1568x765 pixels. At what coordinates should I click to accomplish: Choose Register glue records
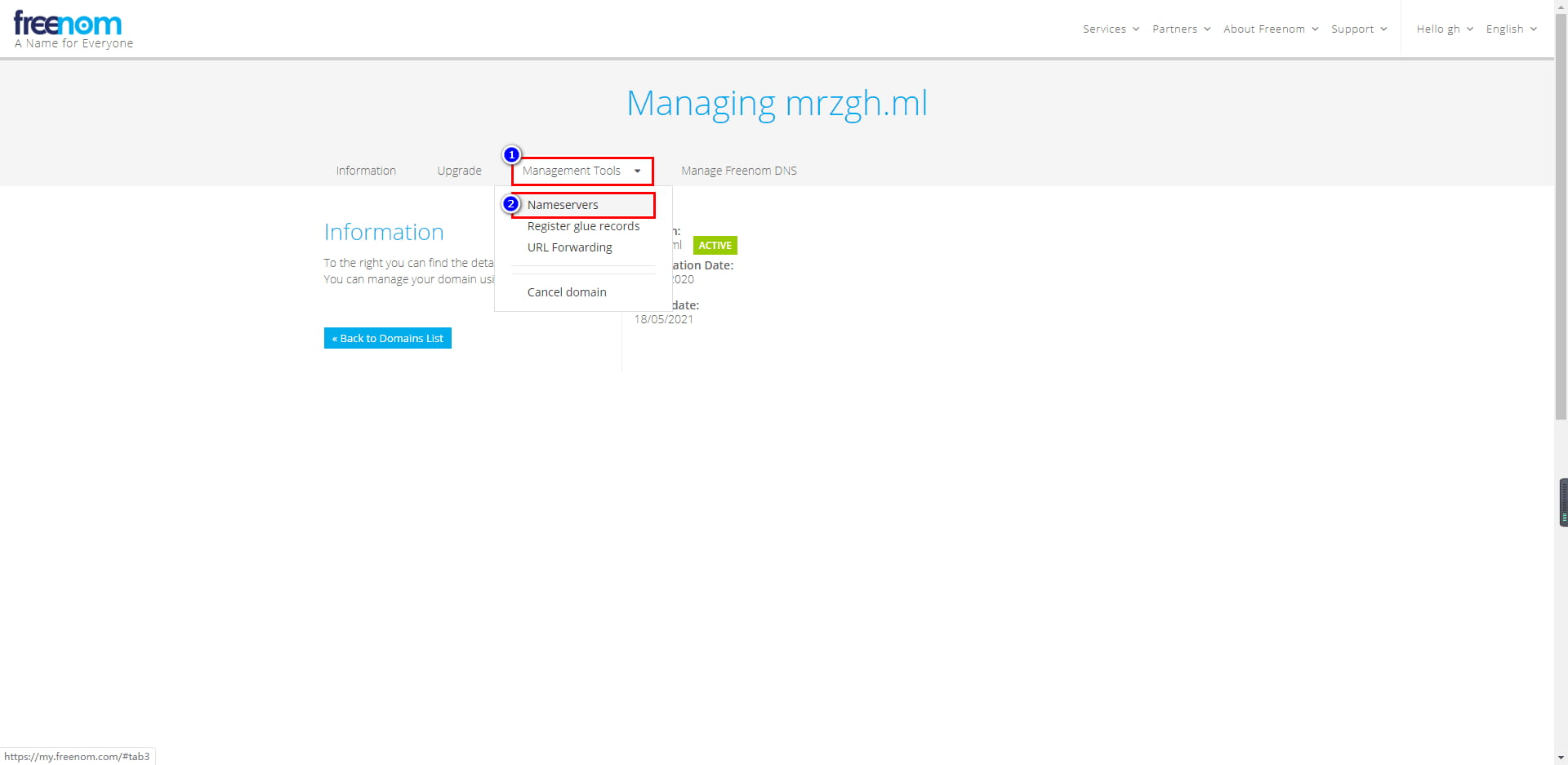[583, 226]
